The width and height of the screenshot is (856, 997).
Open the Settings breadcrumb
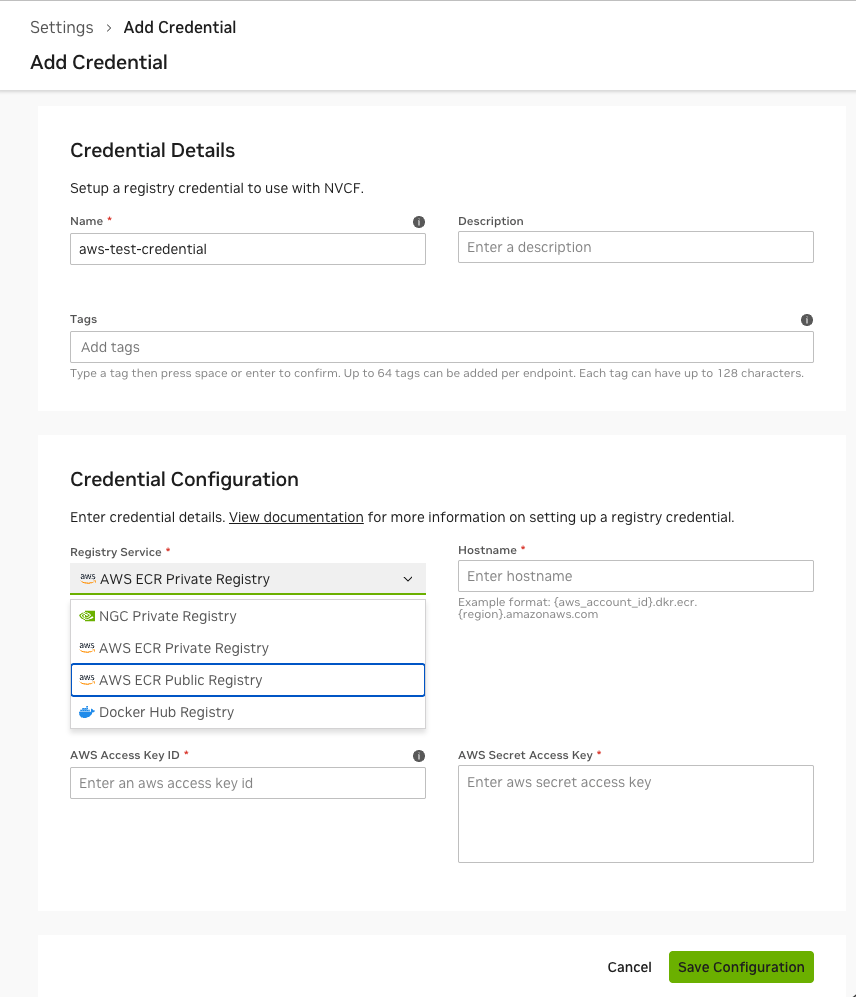pos(61,27)
